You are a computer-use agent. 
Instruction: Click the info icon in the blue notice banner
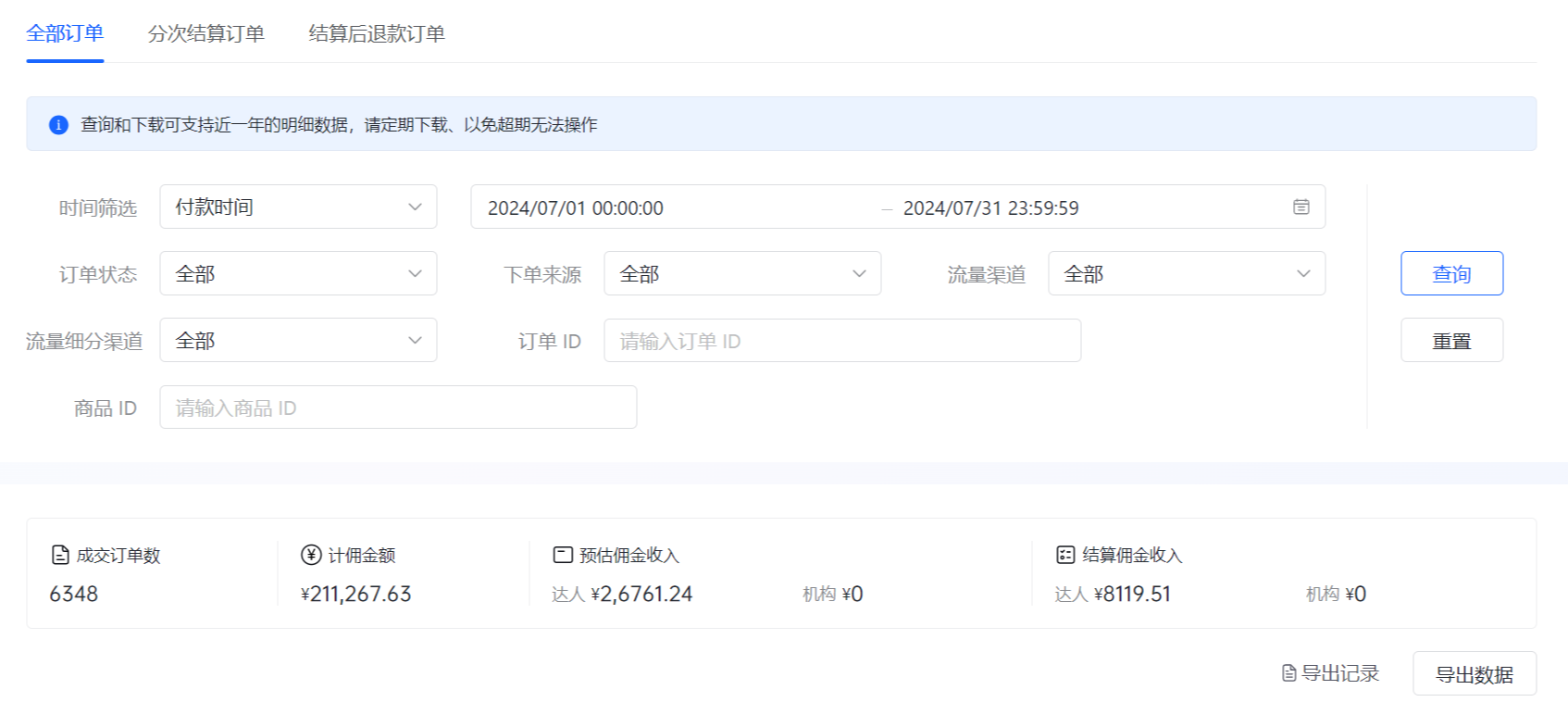(x=58, y=125)
